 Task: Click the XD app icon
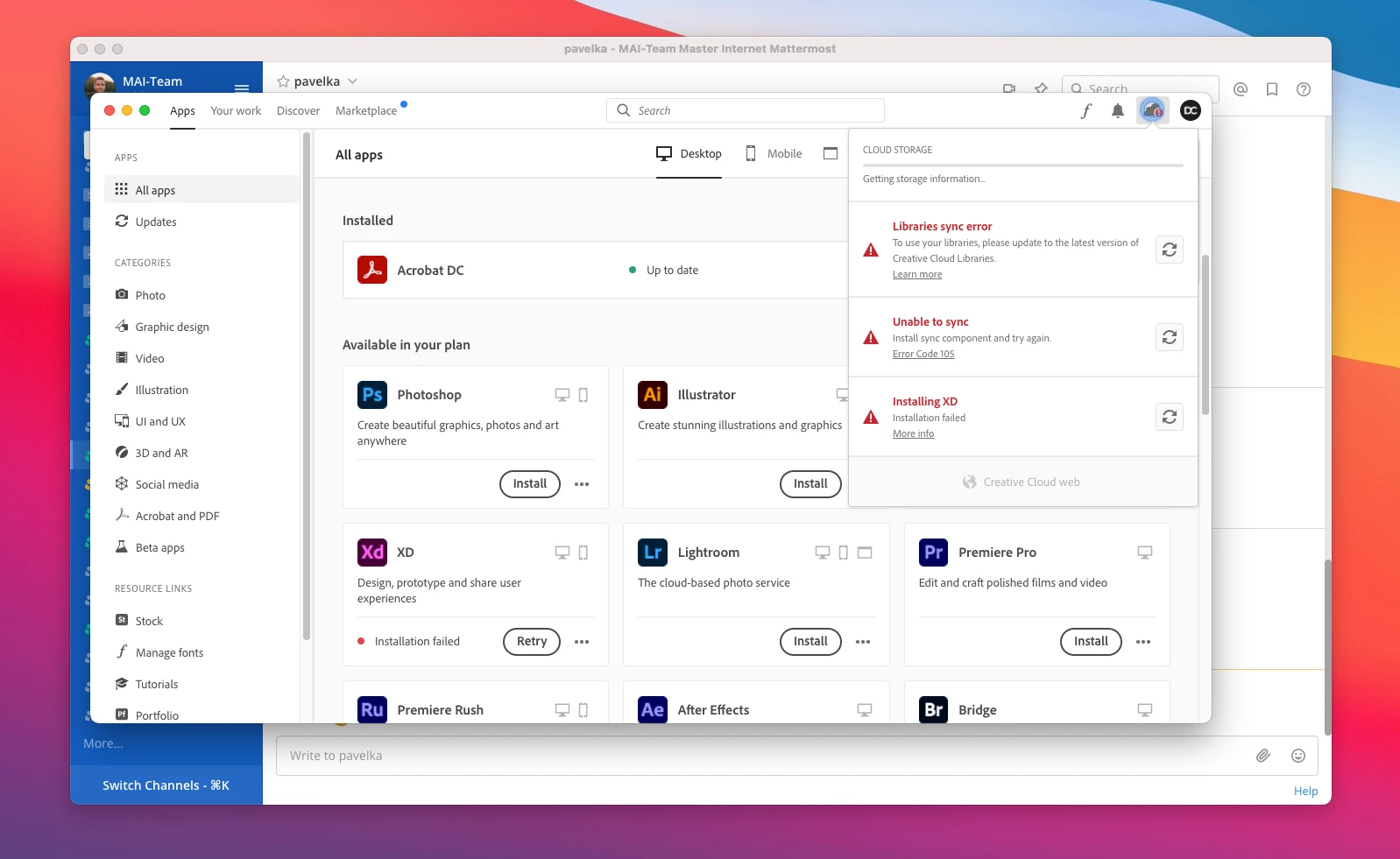point(372,553)
